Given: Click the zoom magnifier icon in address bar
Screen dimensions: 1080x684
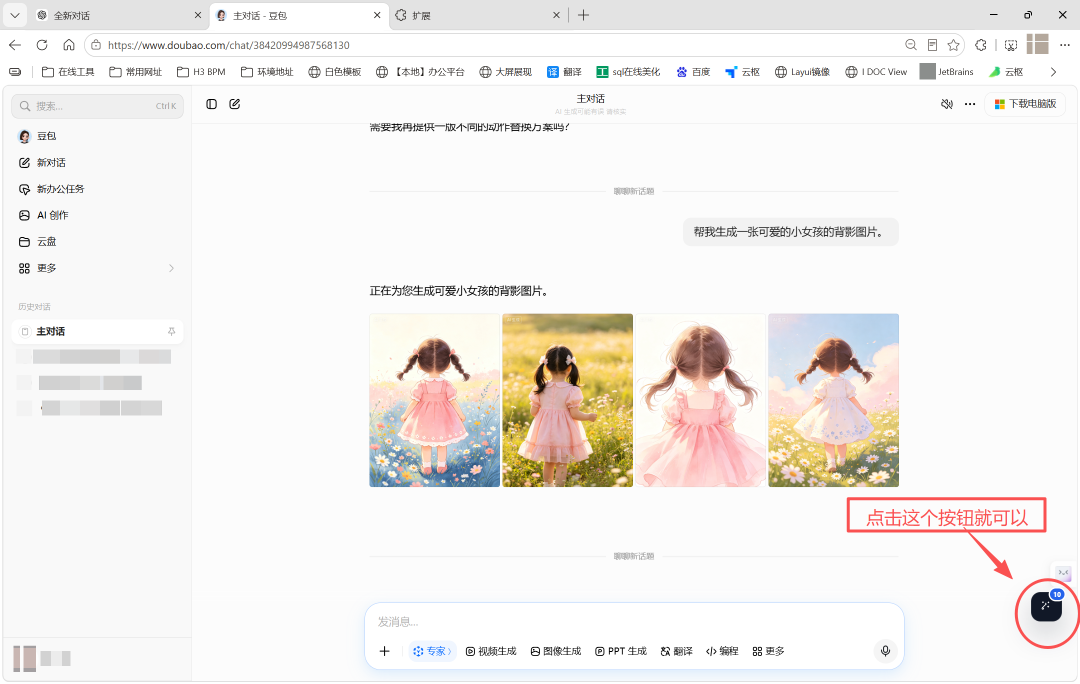Looking at the screenshot, I should click(911, 45).
